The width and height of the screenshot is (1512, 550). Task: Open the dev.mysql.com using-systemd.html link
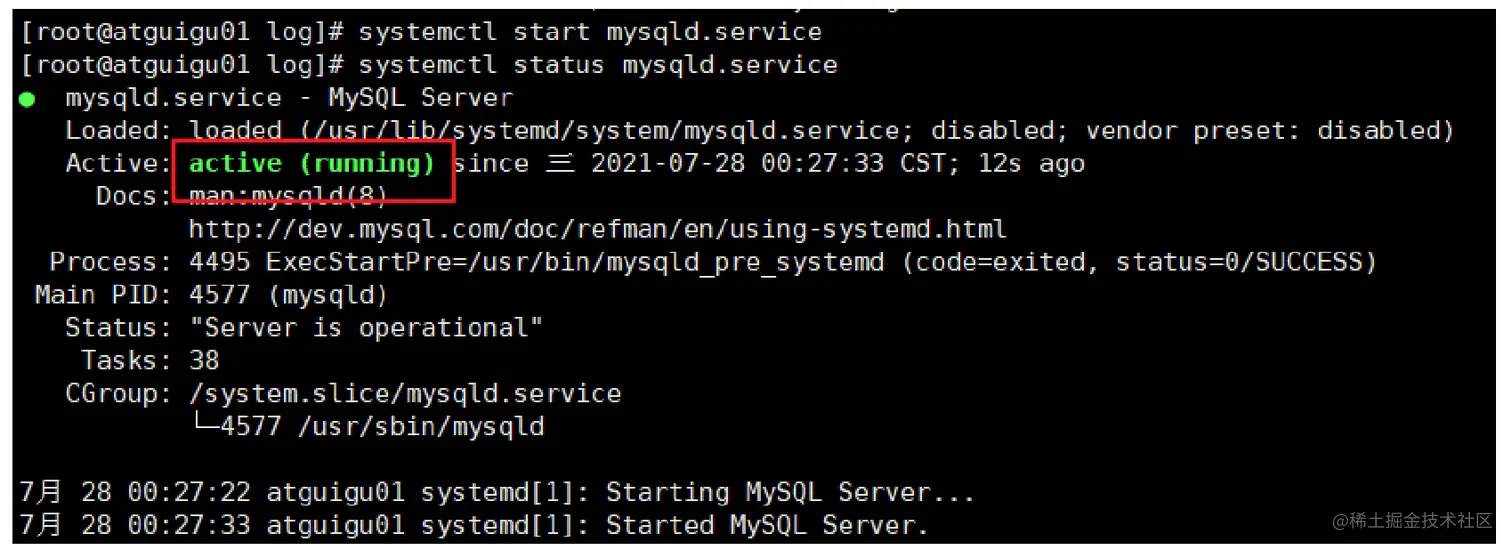(x=597, y=230)
